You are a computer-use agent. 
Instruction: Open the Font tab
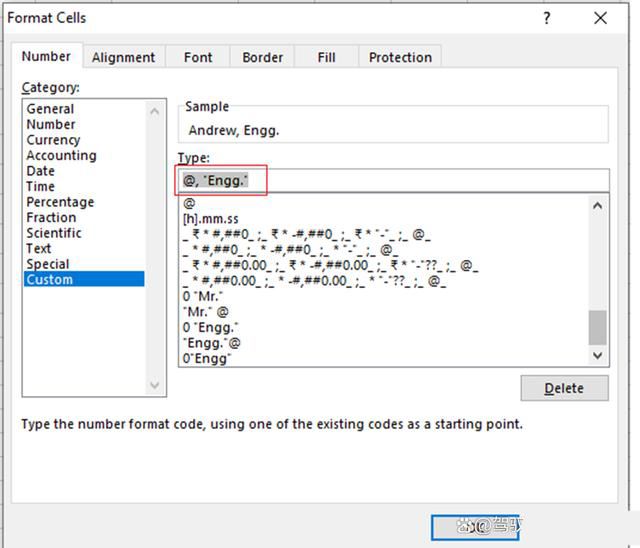(198, 57)
